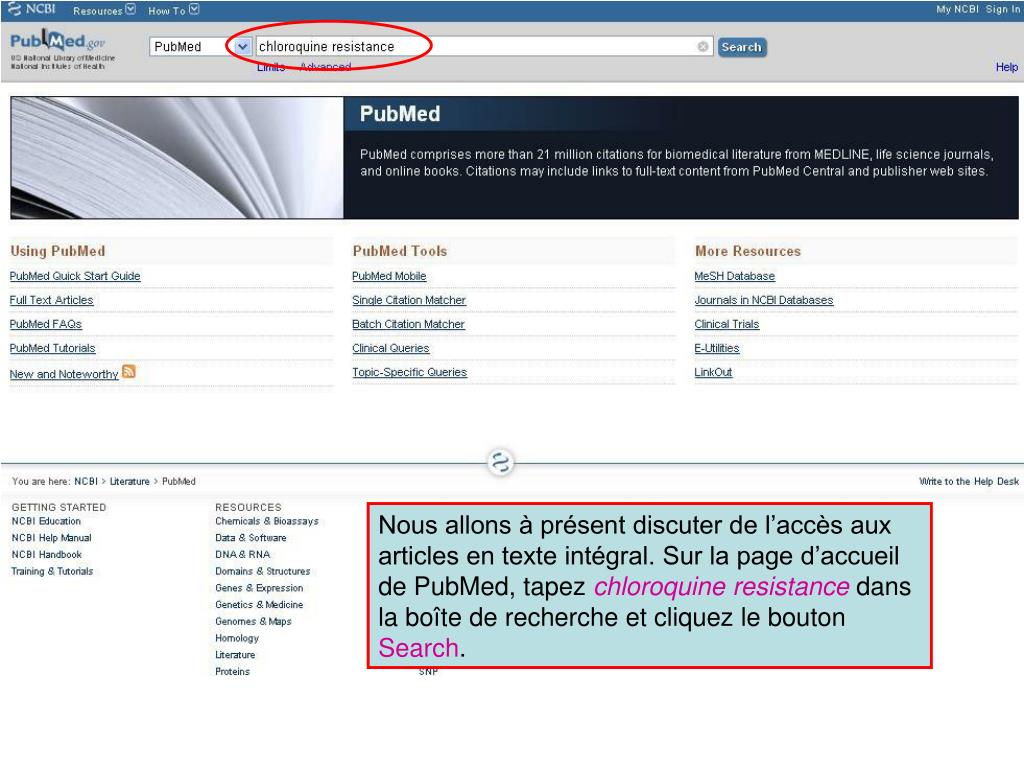
Task: Click Write to the Help Desk
Action: (968, 481)
